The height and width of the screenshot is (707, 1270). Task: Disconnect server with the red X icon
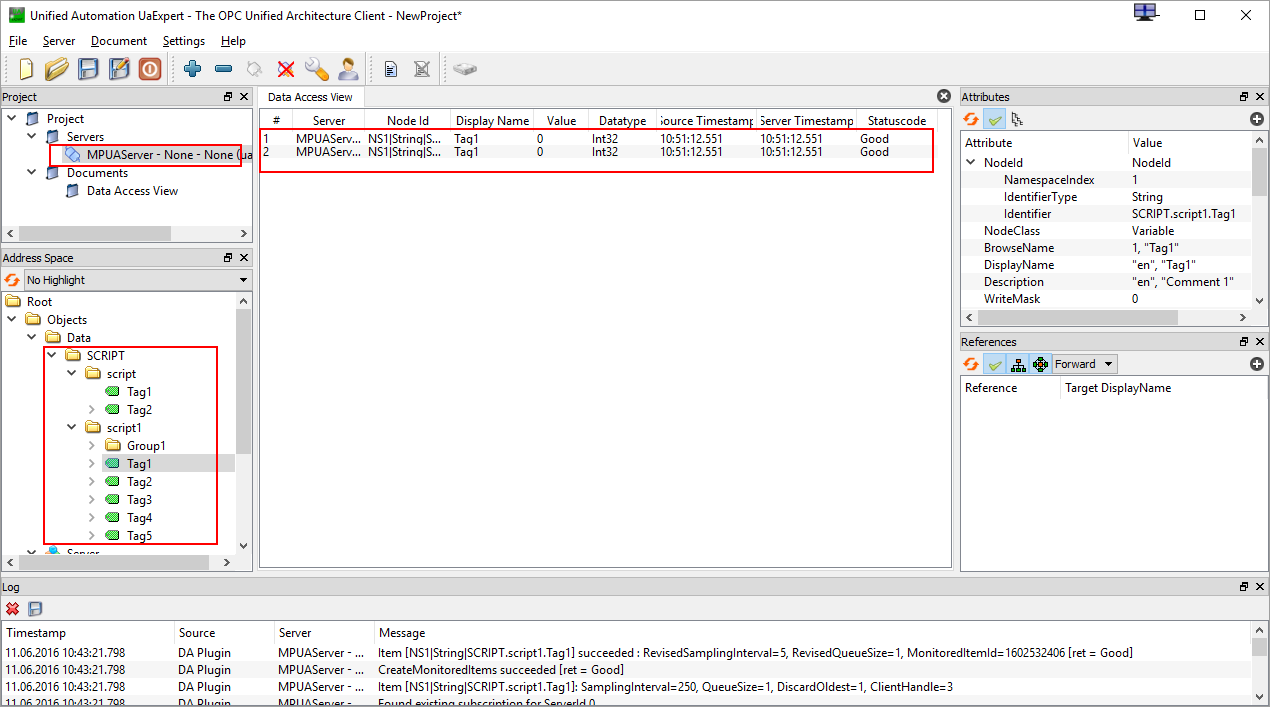point(286,69)
